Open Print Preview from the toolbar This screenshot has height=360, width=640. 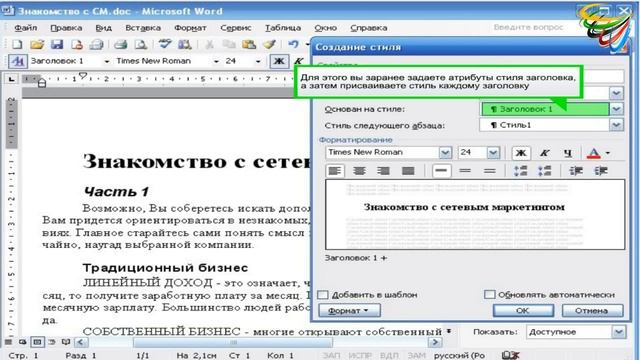coord(140,44)
